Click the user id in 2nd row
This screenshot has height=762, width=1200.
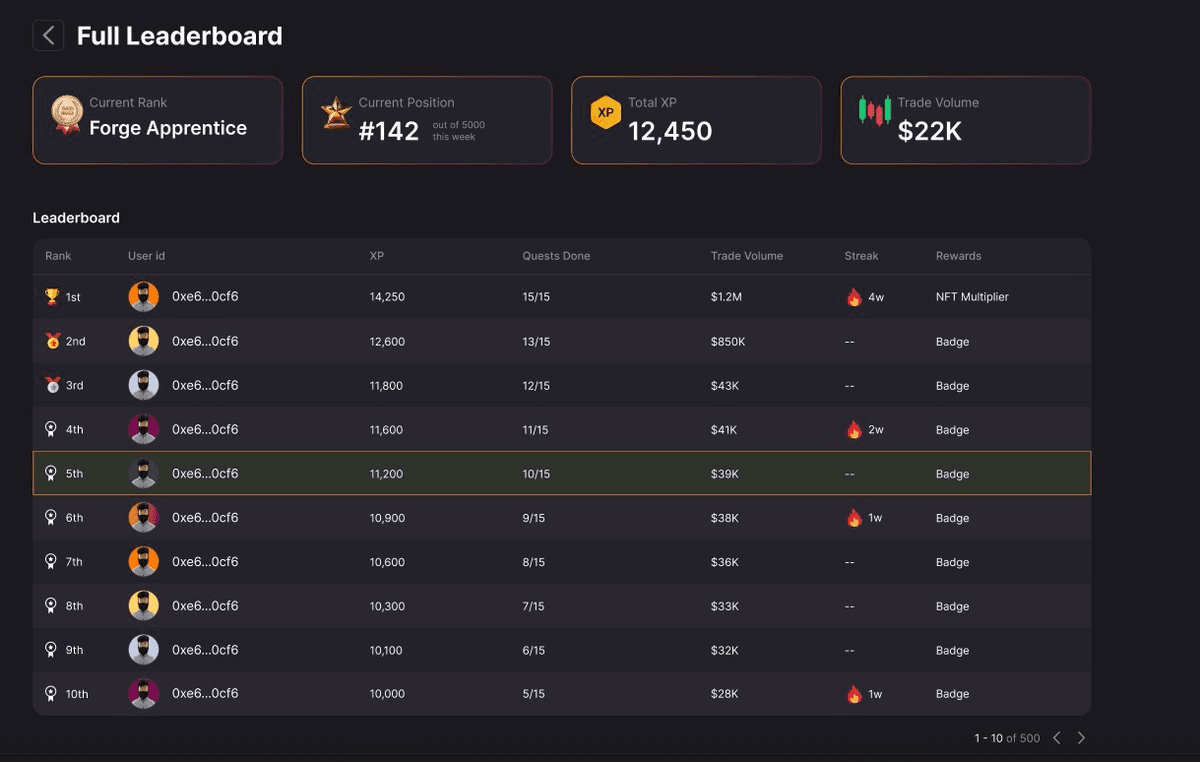click(x=205, y=341)
